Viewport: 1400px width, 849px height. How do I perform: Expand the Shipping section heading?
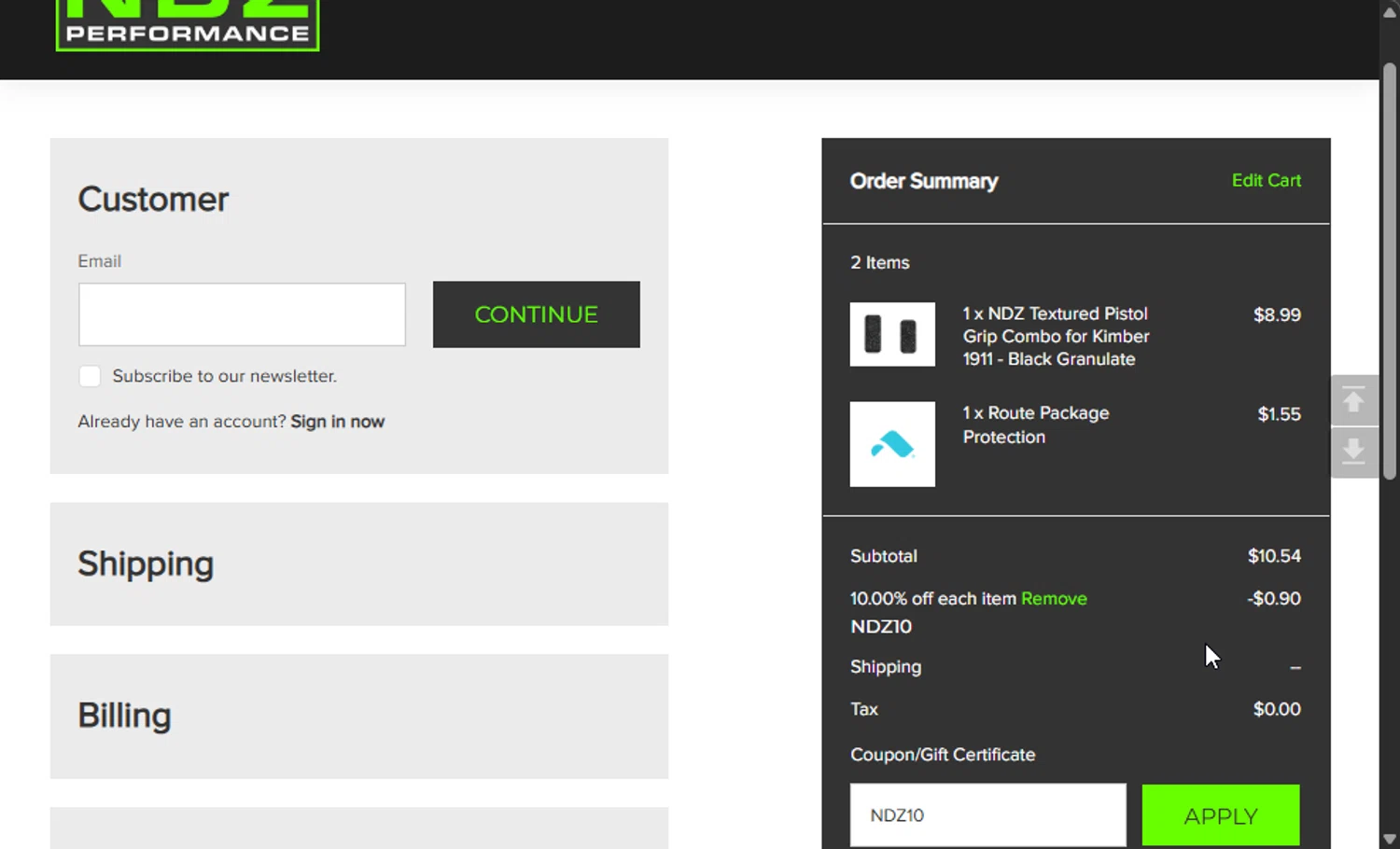click(x=146, y=564)
